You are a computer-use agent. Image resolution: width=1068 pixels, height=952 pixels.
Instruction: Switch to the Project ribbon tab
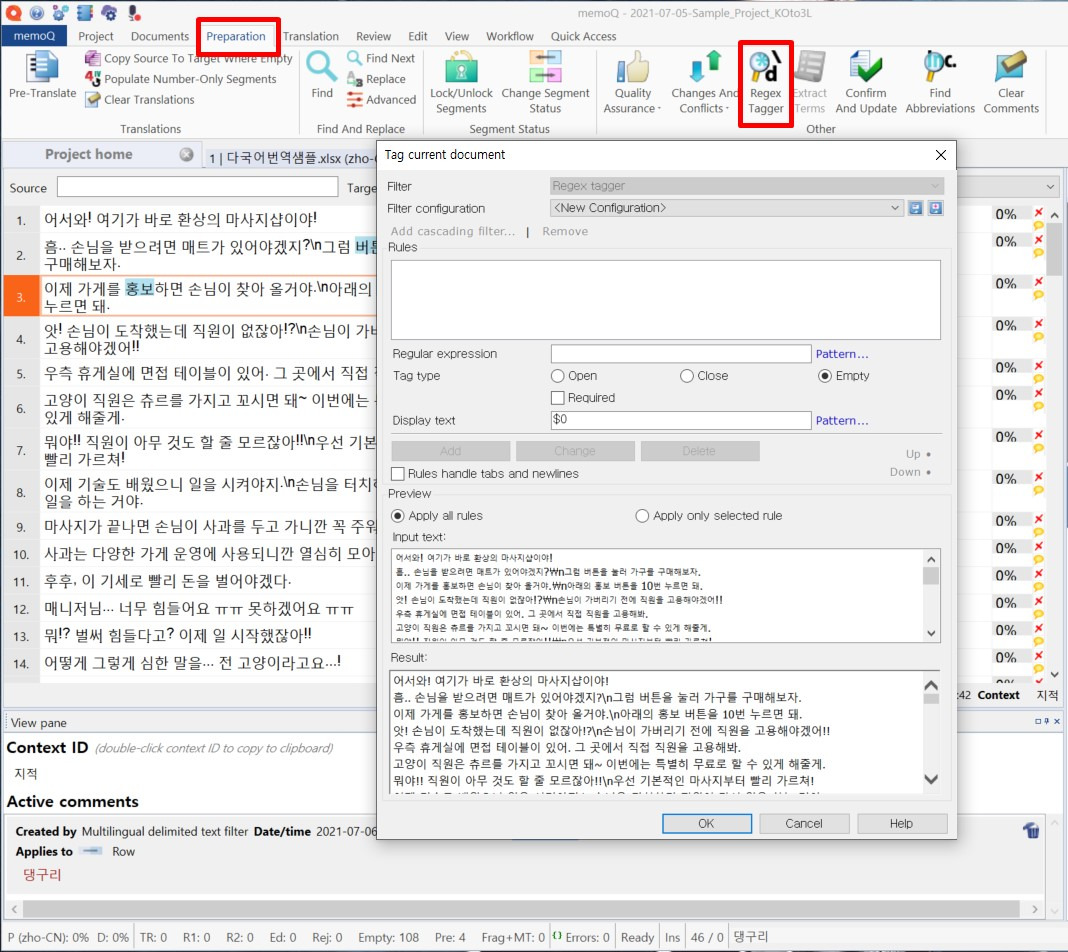pyautogui.click(x=96, y=36)
